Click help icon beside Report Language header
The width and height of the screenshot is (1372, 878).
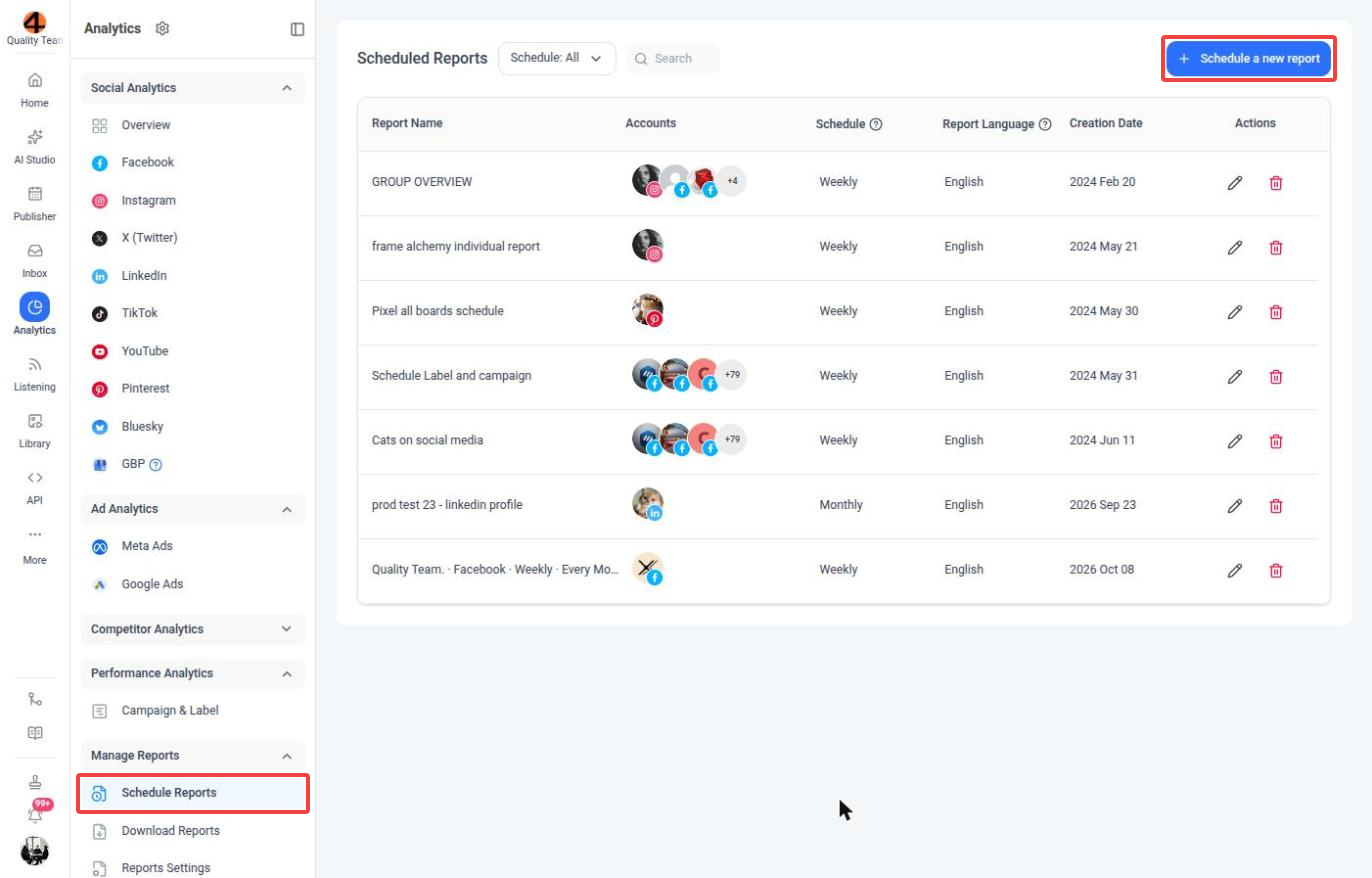click(1045, 124)
